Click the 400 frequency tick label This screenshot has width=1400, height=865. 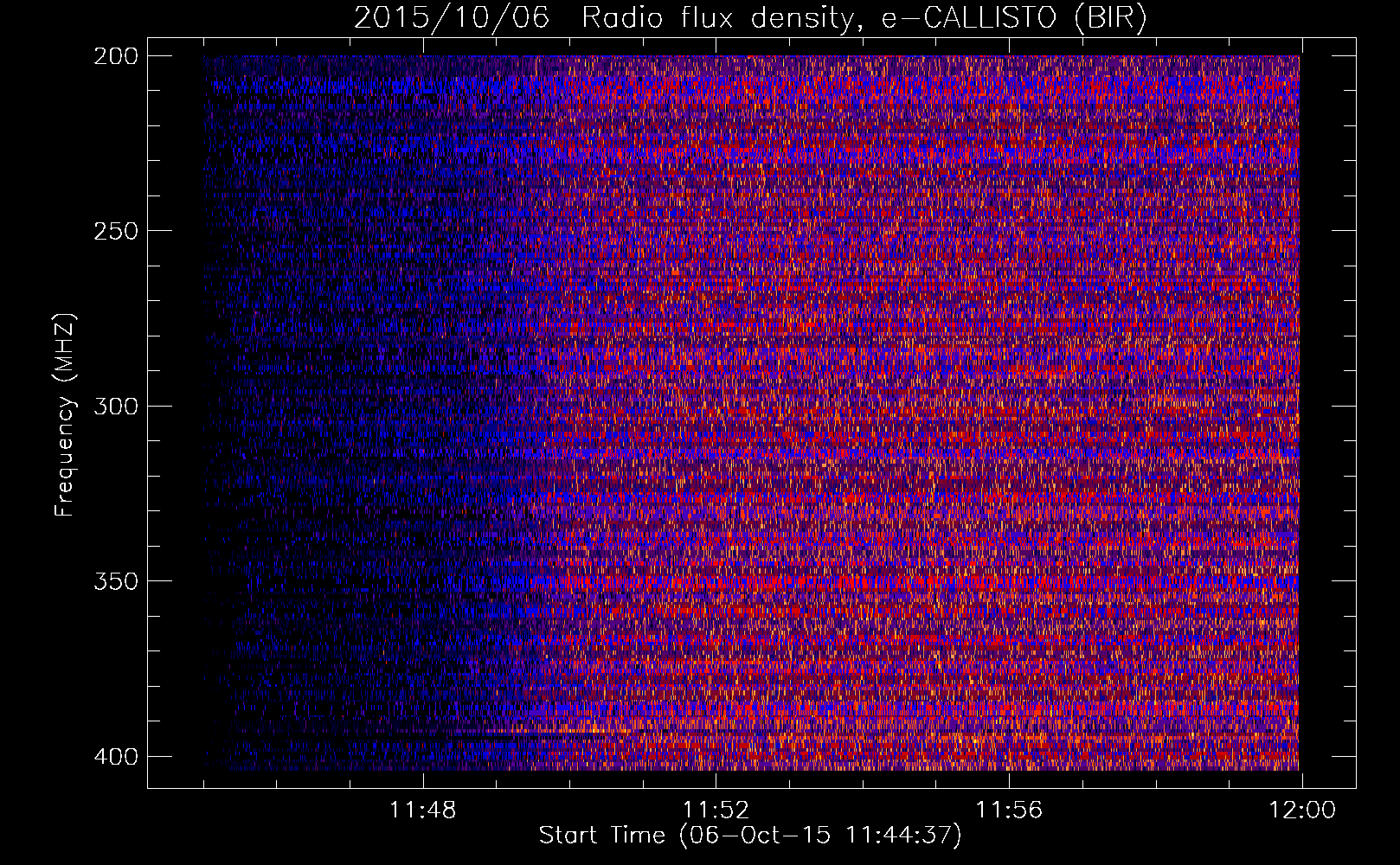pyautogui.click(x=115, y=756)
